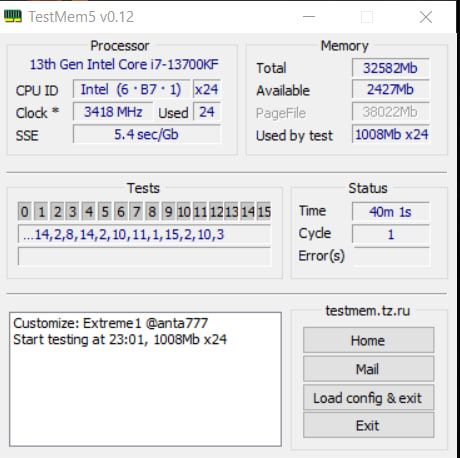Click the CPU ID value Intel (6 · B7 · 1)
This screenshot has height=458, width=460.
tap(132, 89)
